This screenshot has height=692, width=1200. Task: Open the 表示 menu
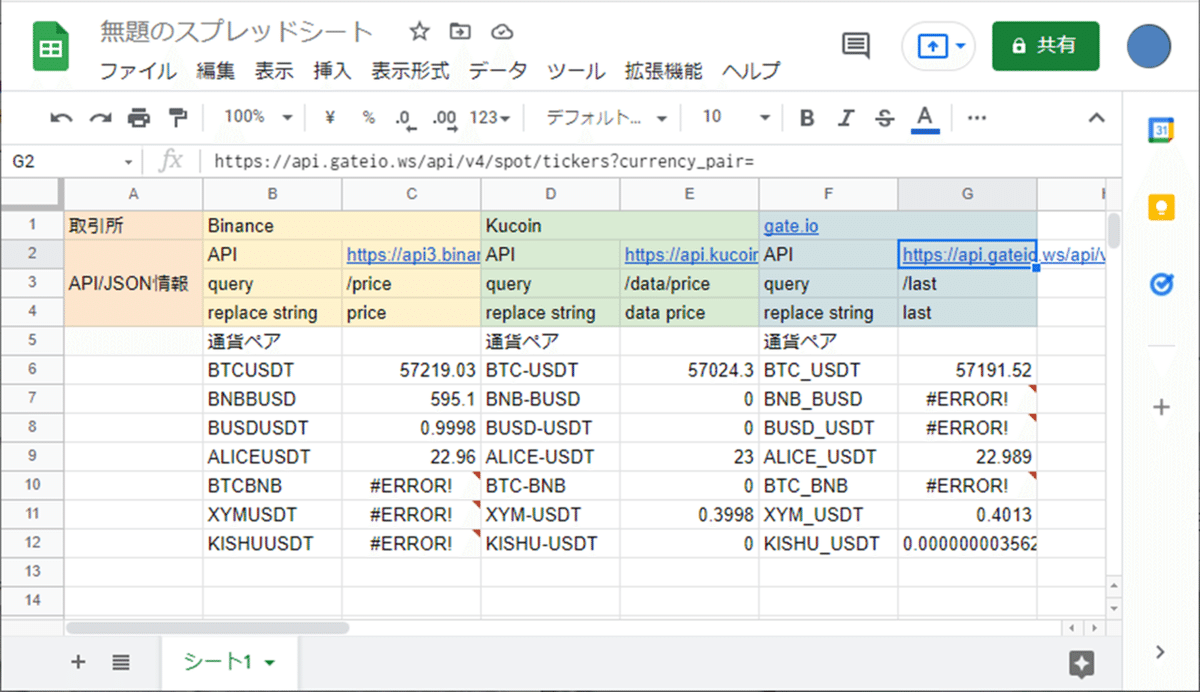tap(274, 71)
